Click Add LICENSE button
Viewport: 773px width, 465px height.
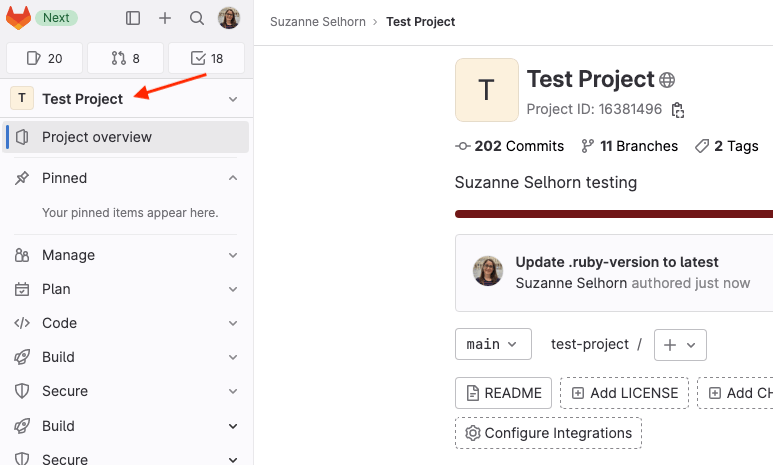[624, 393]
